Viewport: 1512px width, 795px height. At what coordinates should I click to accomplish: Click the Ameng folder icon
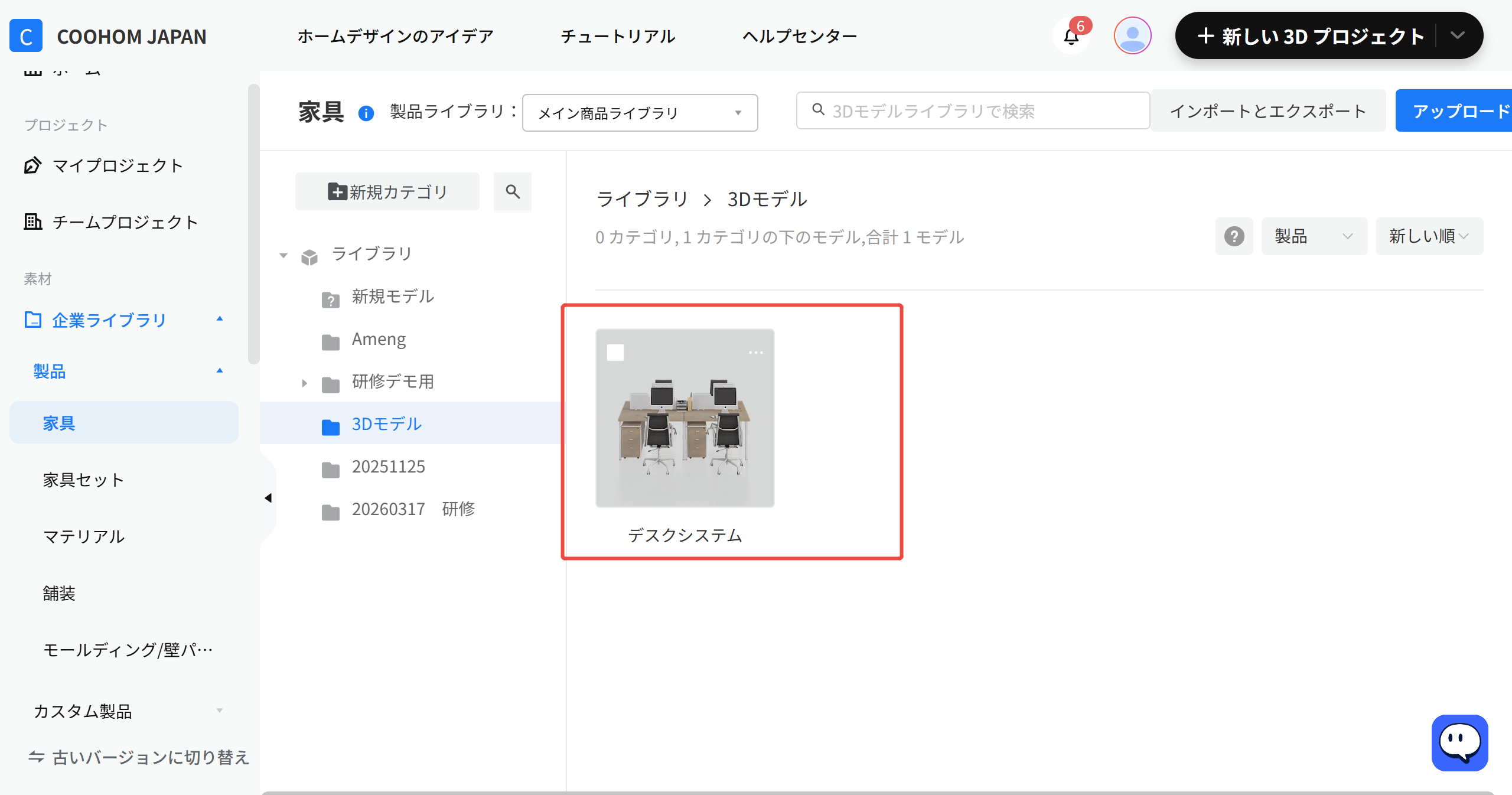coord(331,341)
